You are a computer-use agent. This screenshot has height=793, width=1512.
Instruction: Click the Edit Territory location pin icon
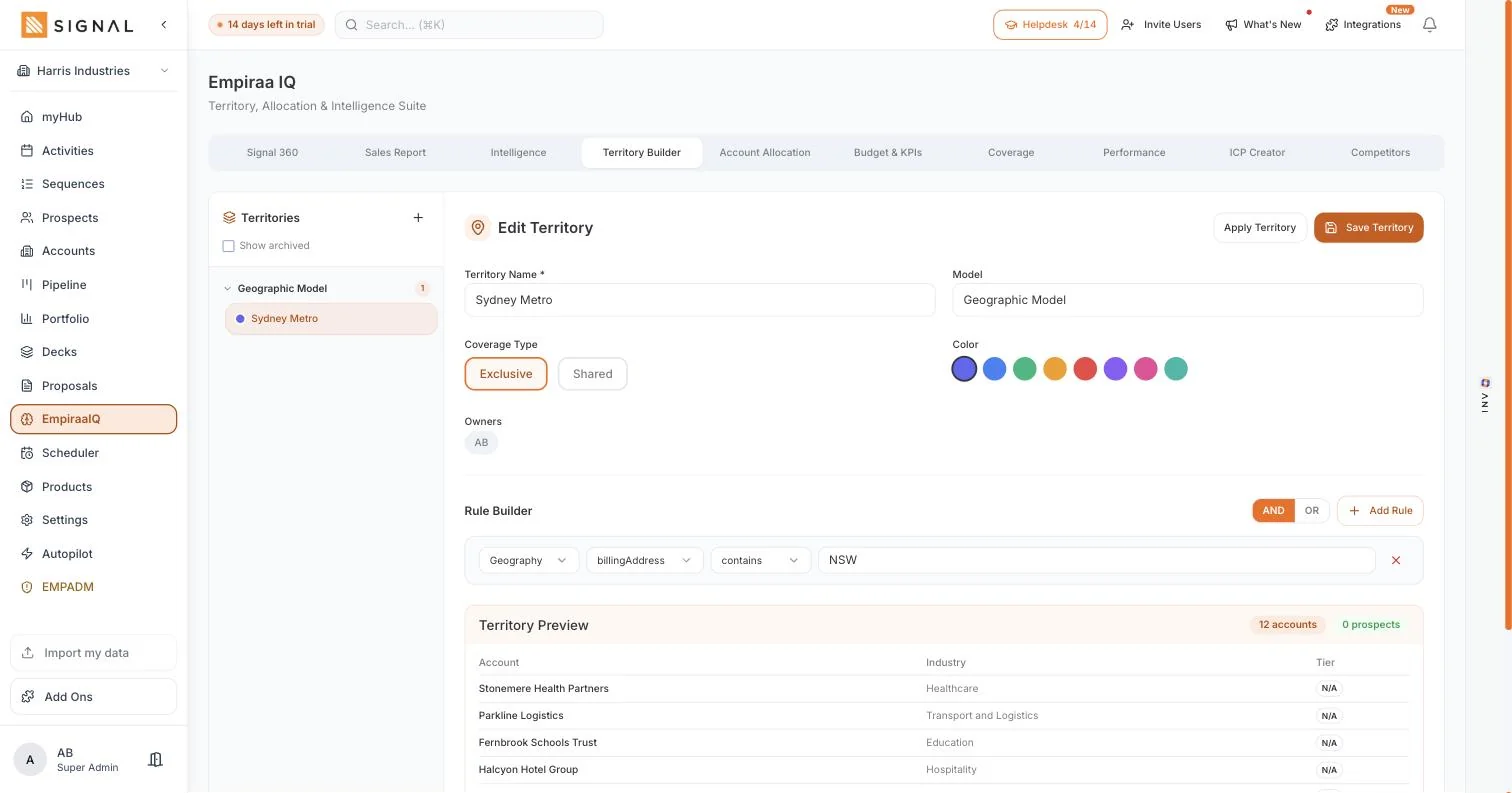click(x=478, y=228)
